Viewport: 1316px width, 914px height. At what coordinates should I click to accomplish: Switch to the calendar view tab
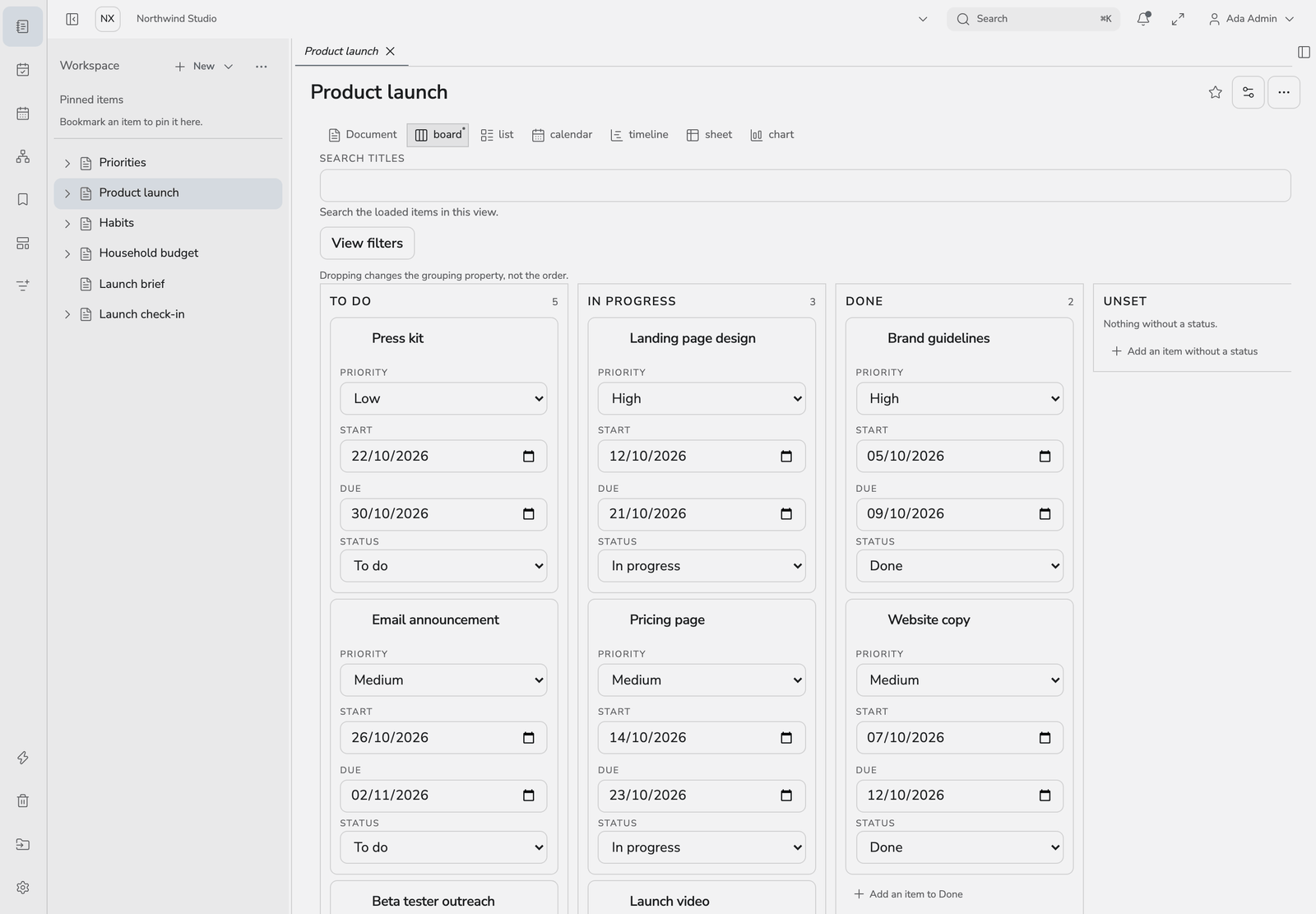pyautogui.click(x=562, y=135)
